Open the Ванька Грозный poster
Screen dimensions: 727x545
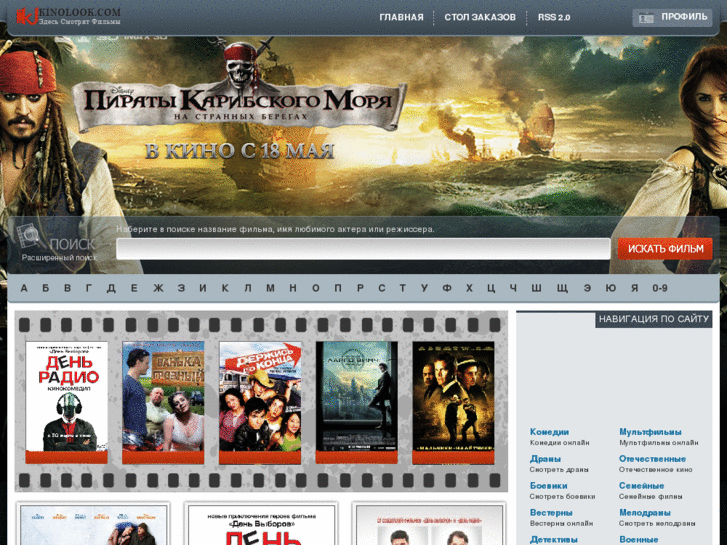tap(163, 402)
